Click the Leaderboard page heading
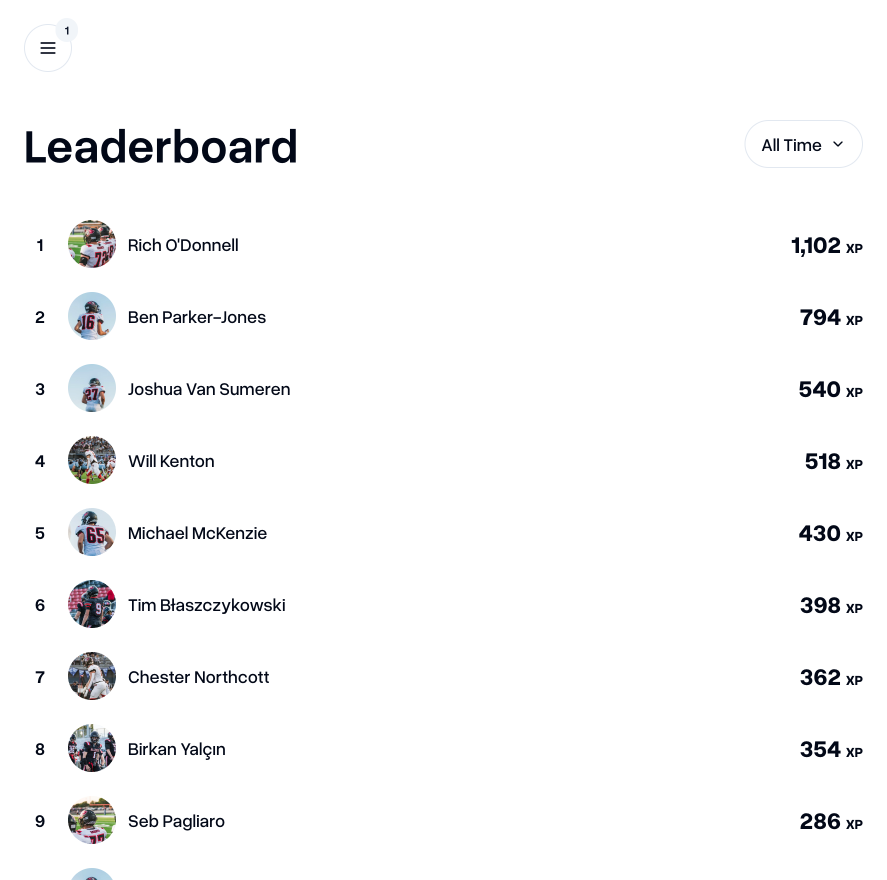 click(160, 147)
